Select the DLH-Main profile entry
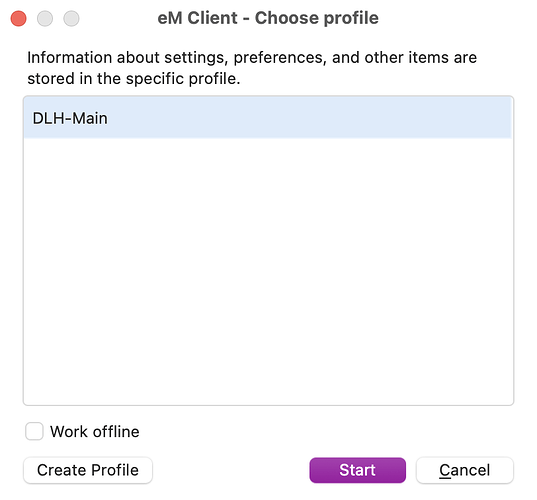 point(268,118)
